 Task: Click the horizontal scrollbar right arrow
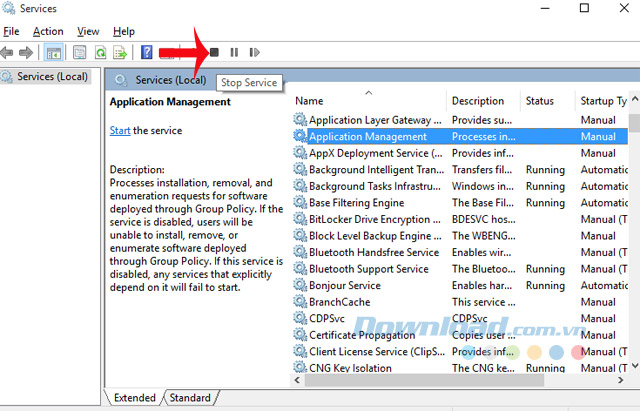[621, 380]
